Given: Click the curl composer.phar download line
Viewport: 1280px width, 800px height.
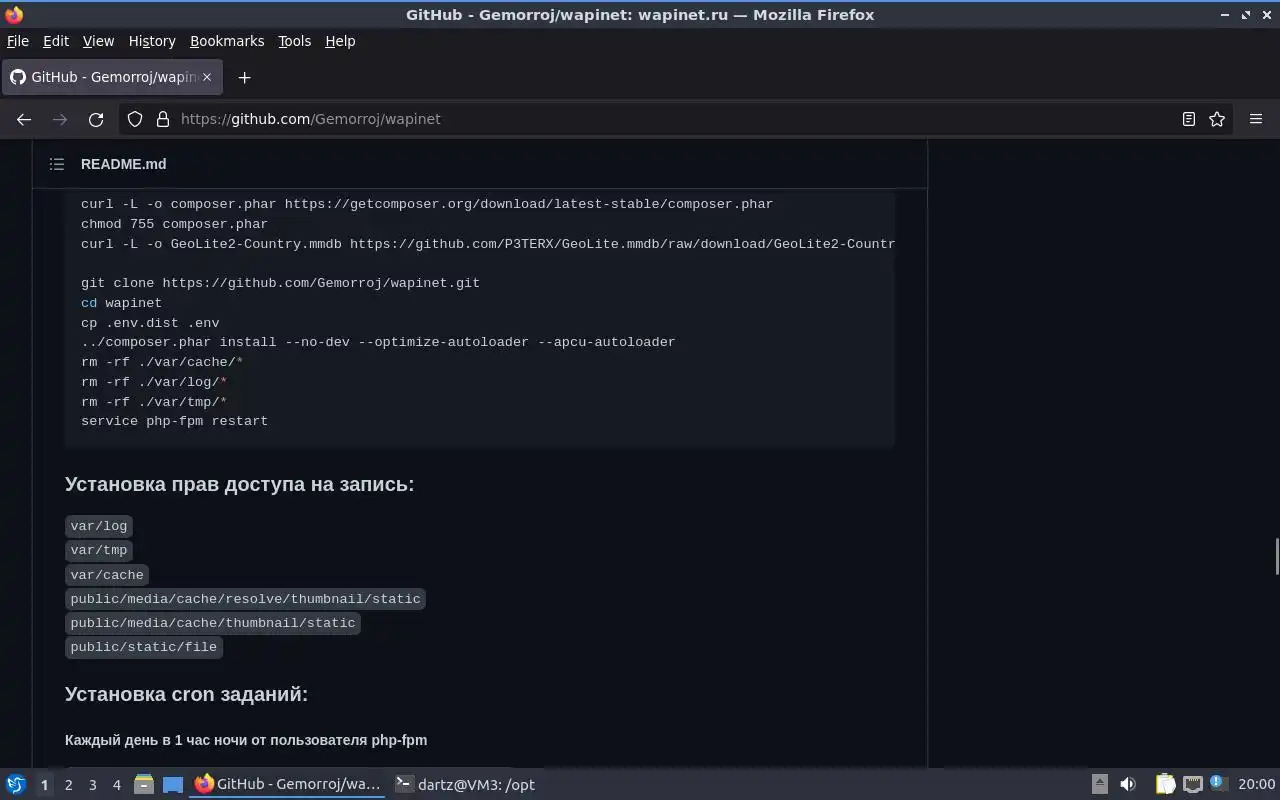Looking at the screenshot, I should (427, 204).
